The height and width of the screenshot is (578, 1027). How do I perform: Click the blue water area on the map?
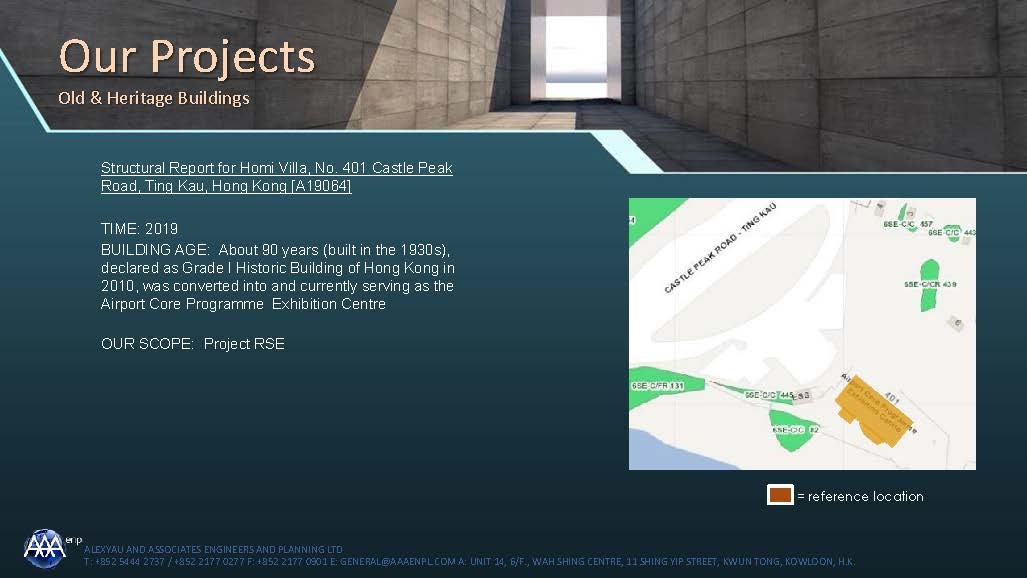(x=660, y=457)
